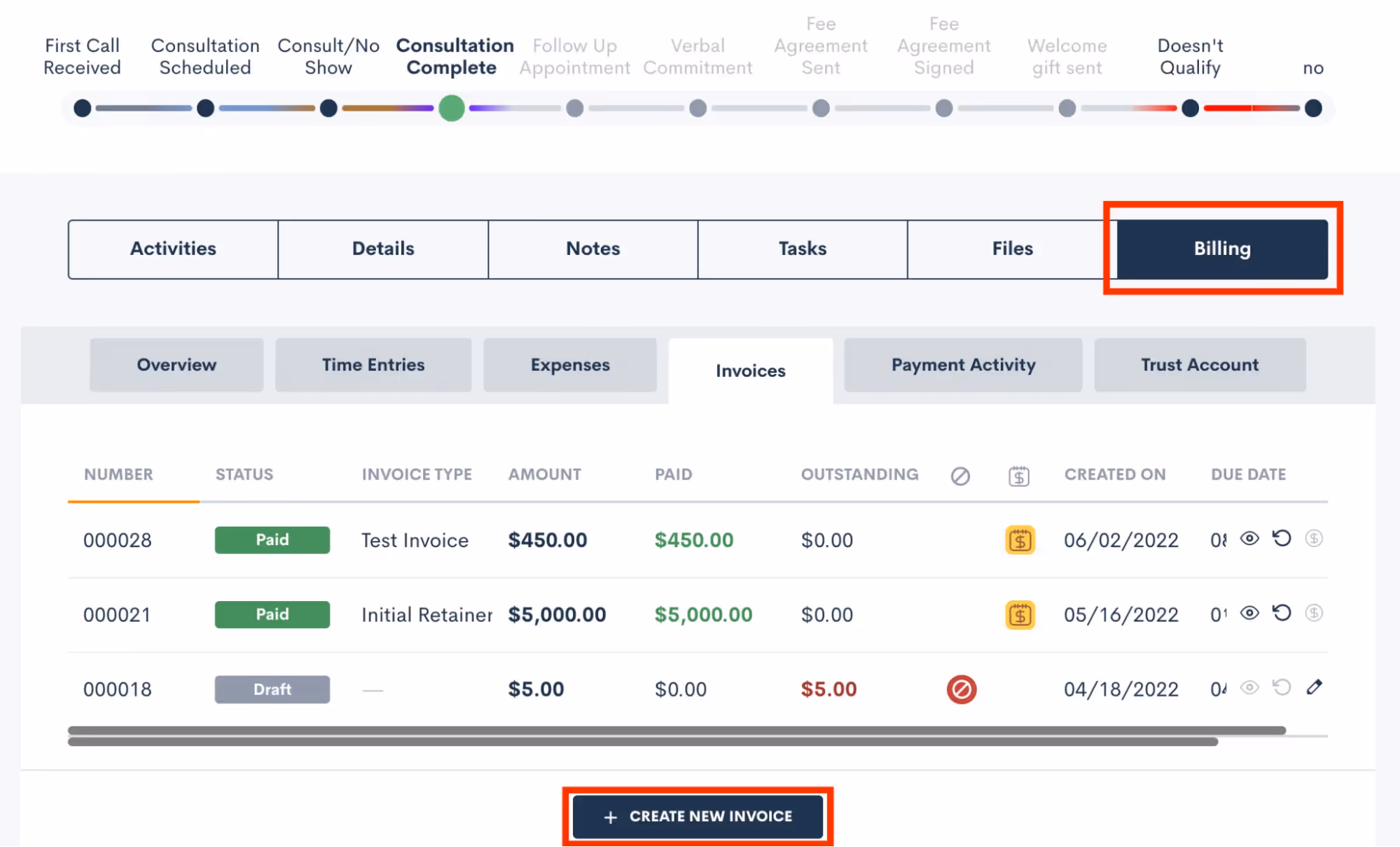
Task: View invoice 000021 with eye icon
Action: pos(1249,613)
